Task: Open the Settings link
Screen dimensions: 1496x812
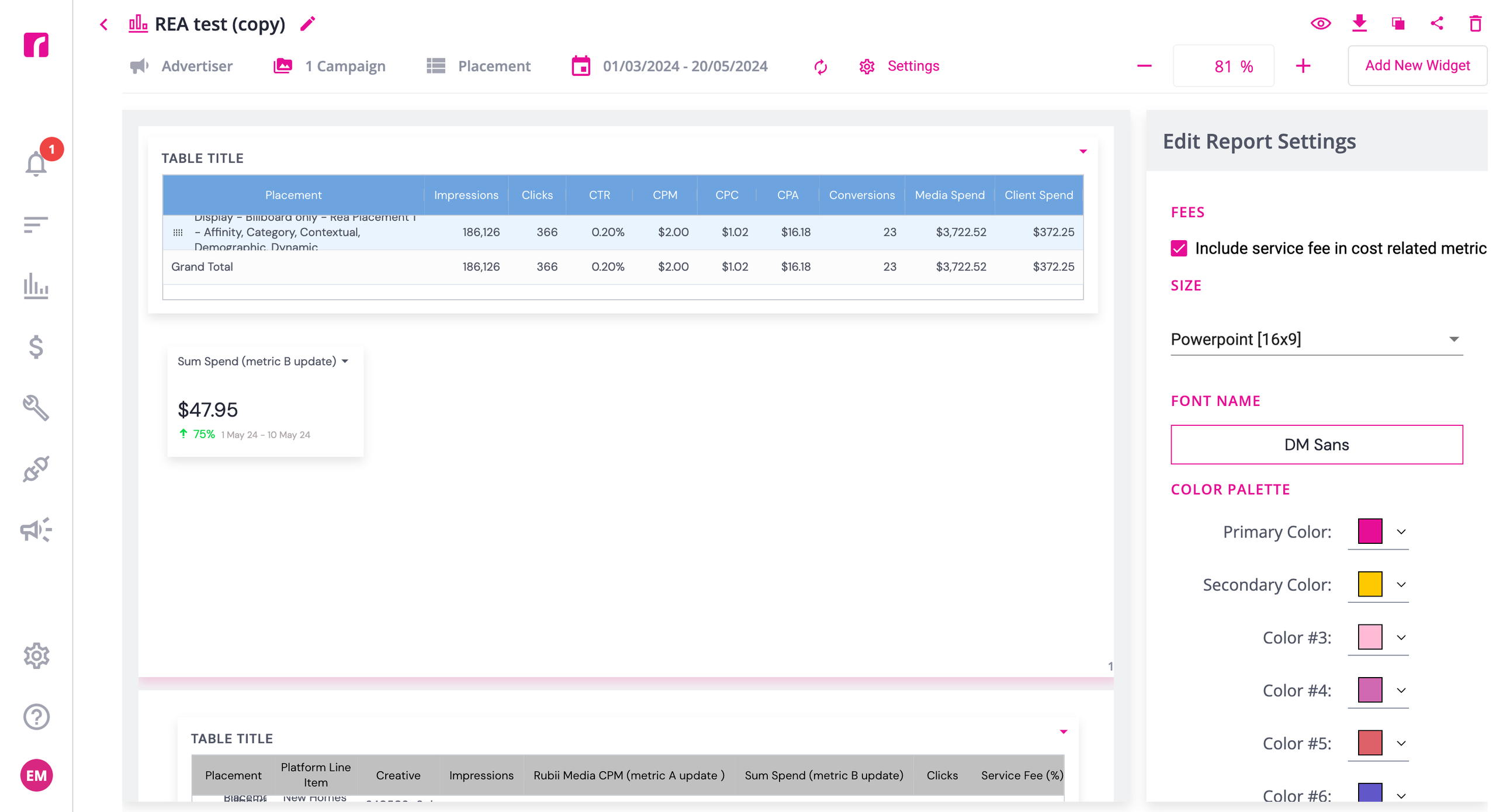Action: click(899, 66)
